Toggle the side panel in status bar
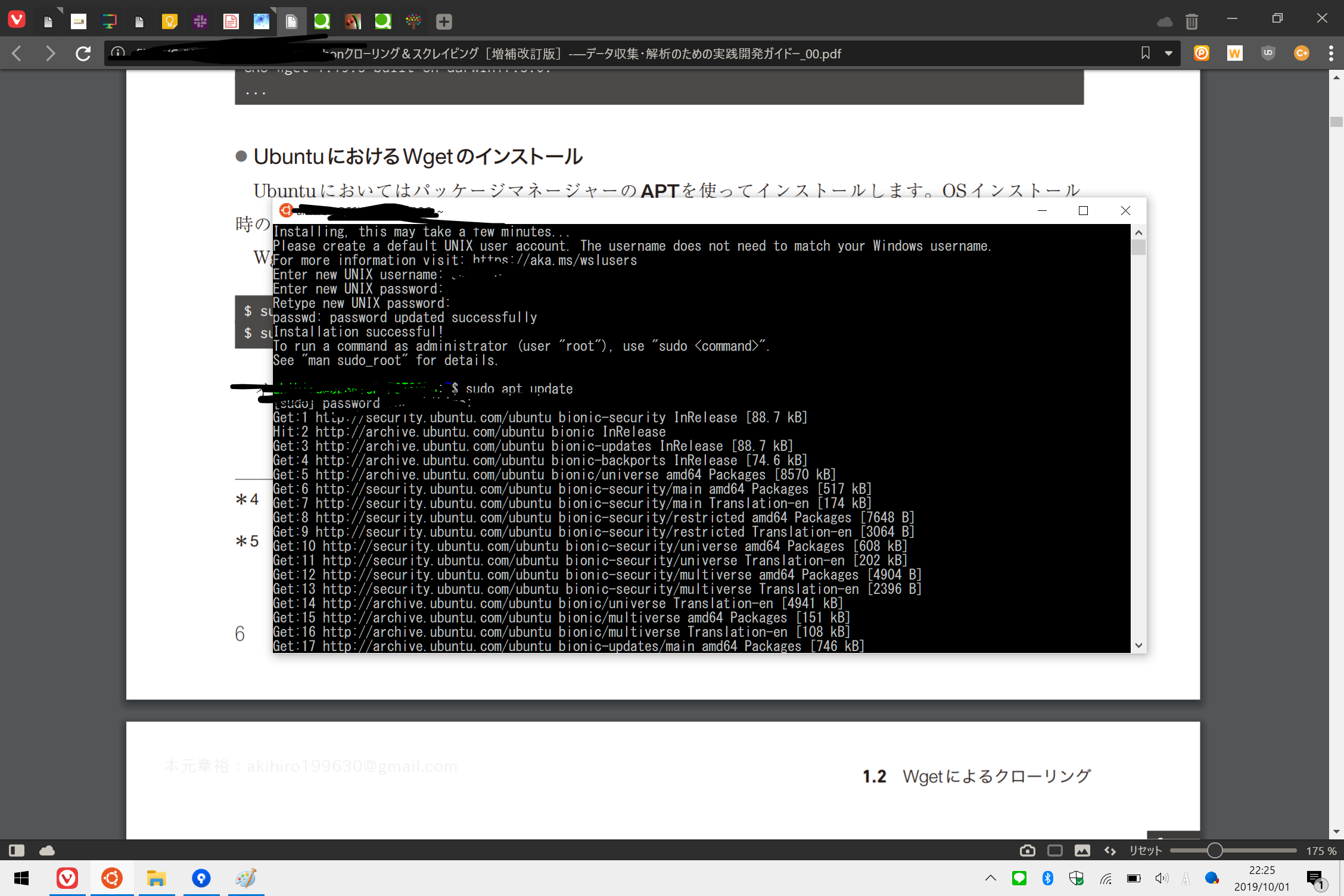 point(17,850)
